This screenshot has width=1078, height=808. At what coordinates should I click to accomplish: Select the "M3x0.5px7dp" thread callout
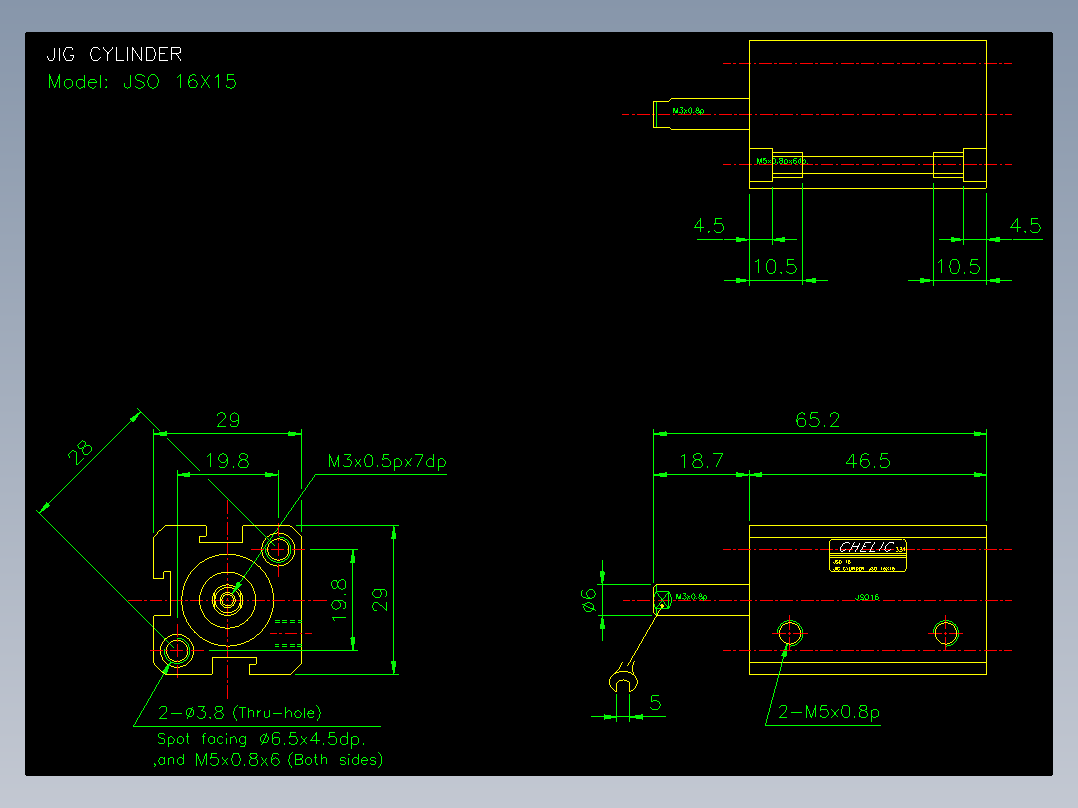(x=387, y=461)
